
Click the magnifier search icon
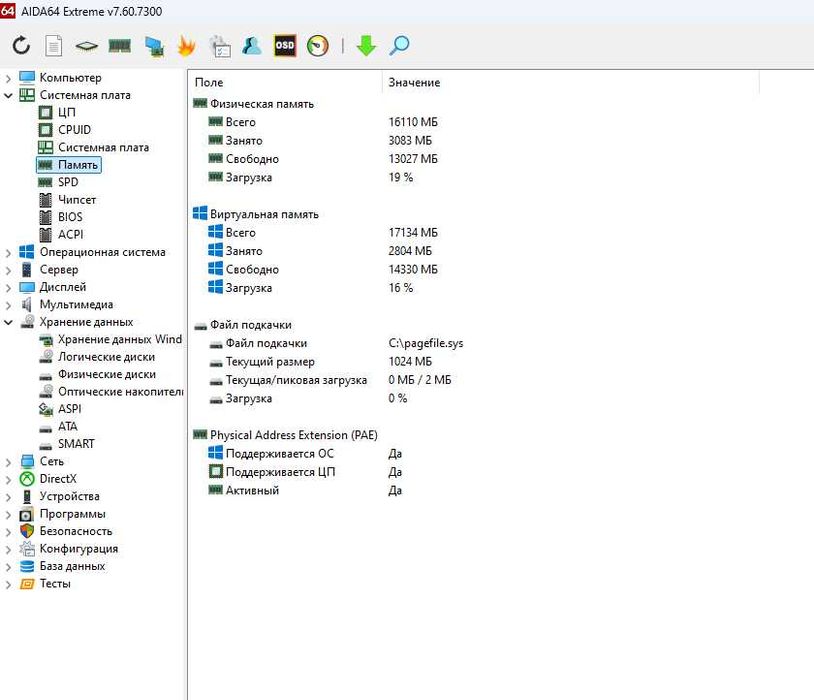[399, 46]
